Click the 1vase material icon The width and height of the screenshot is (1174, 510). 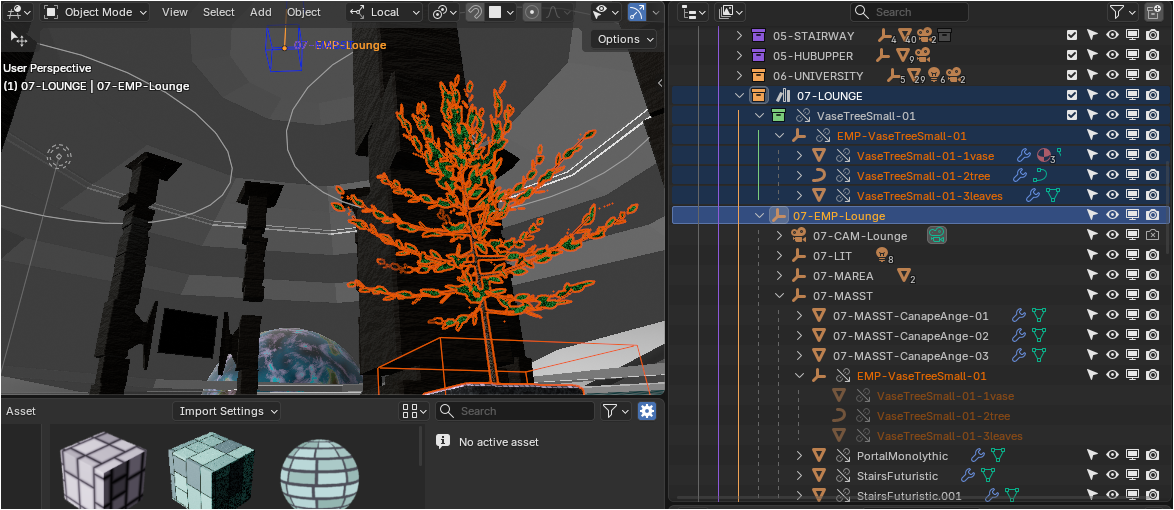tap(1044, 156)
